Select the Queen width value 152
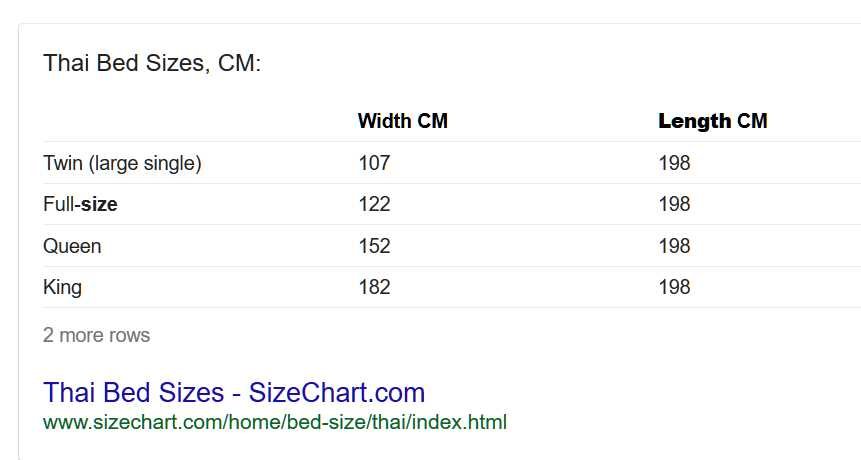This screenshot has width=861, height=460. point(374,246)
